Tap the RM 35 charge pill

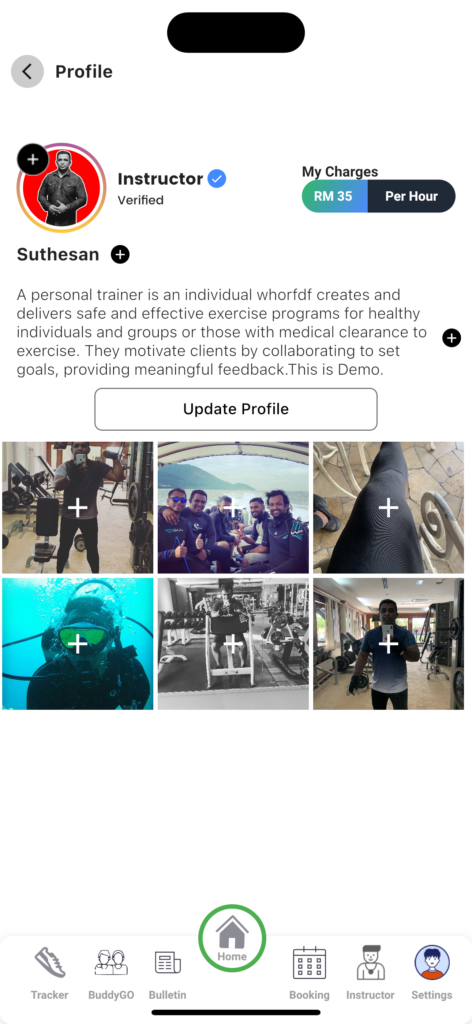pos(335,197)
